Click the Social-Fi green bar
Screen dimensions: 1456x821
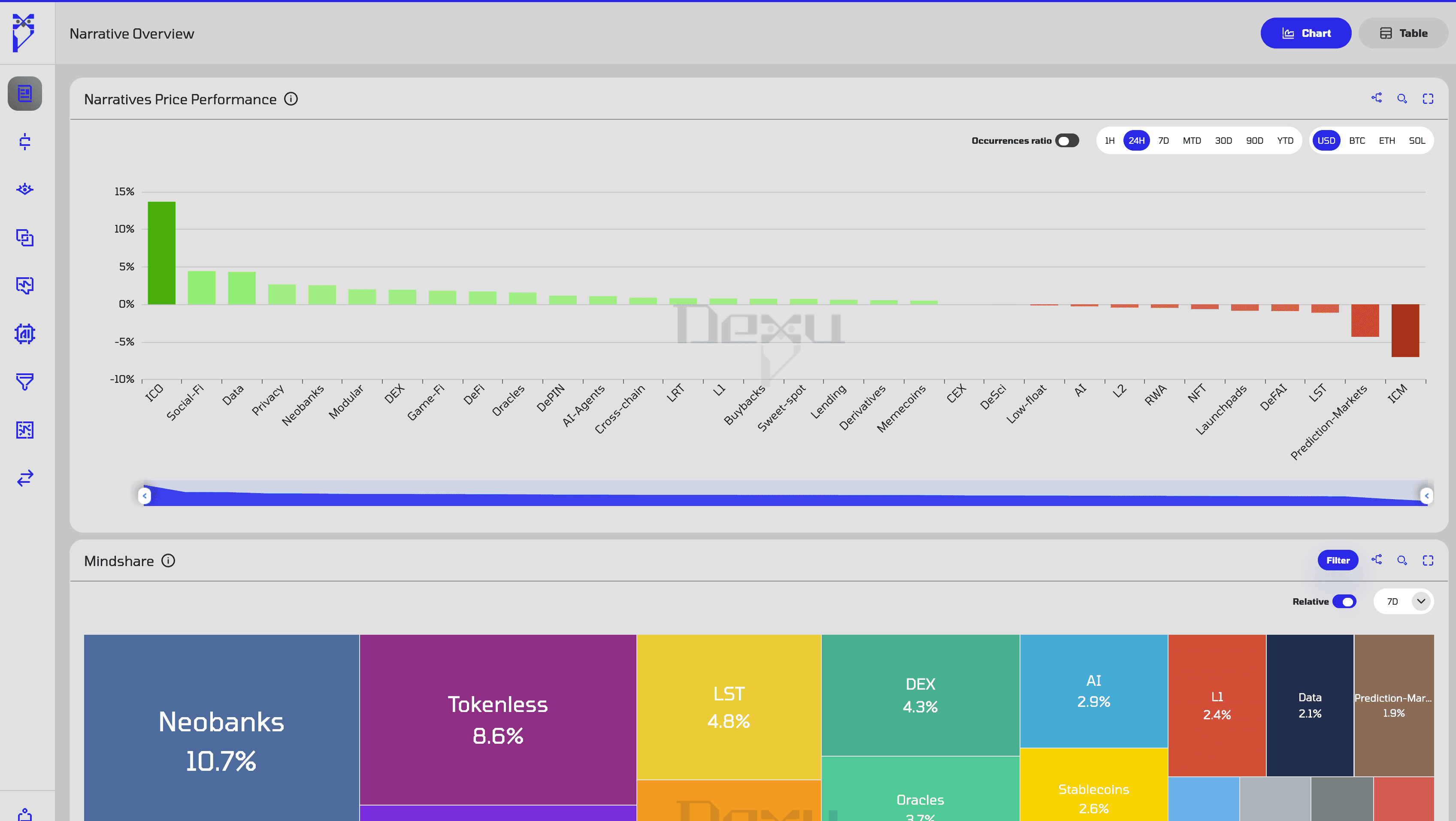point(201,287)
